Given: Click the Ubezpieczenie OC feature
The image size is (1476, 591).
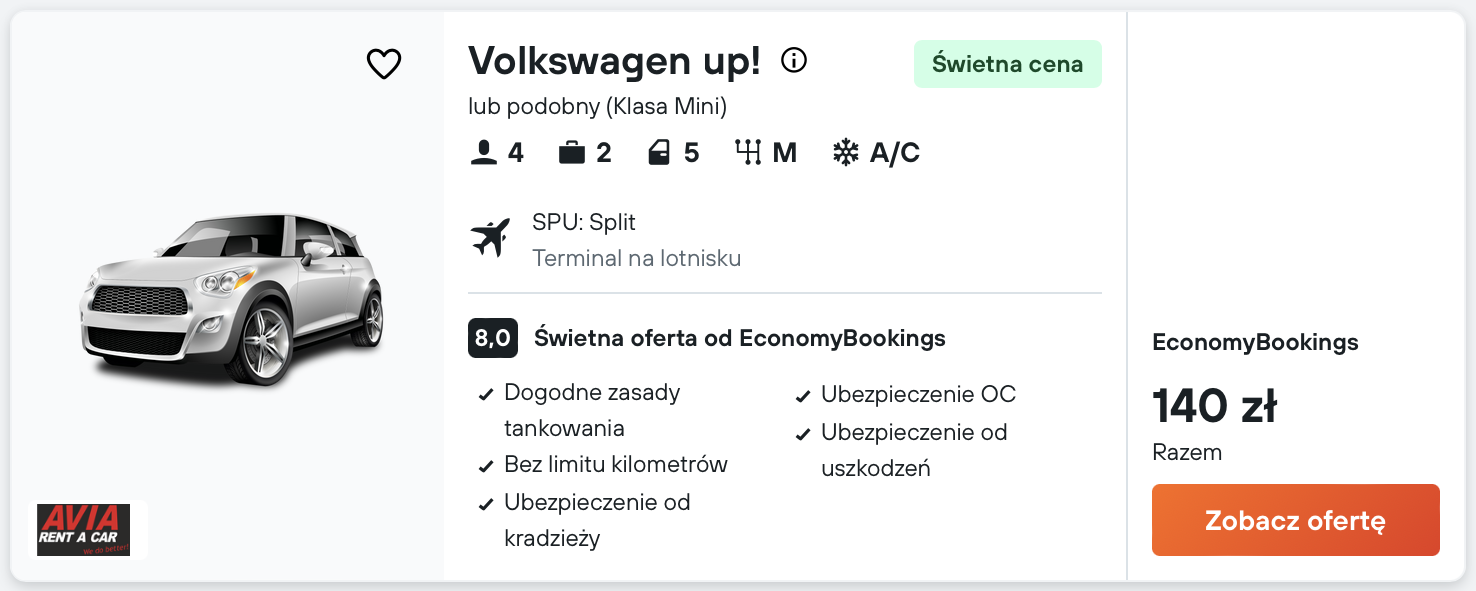Looking at the screenshot, I should point(918,394).
